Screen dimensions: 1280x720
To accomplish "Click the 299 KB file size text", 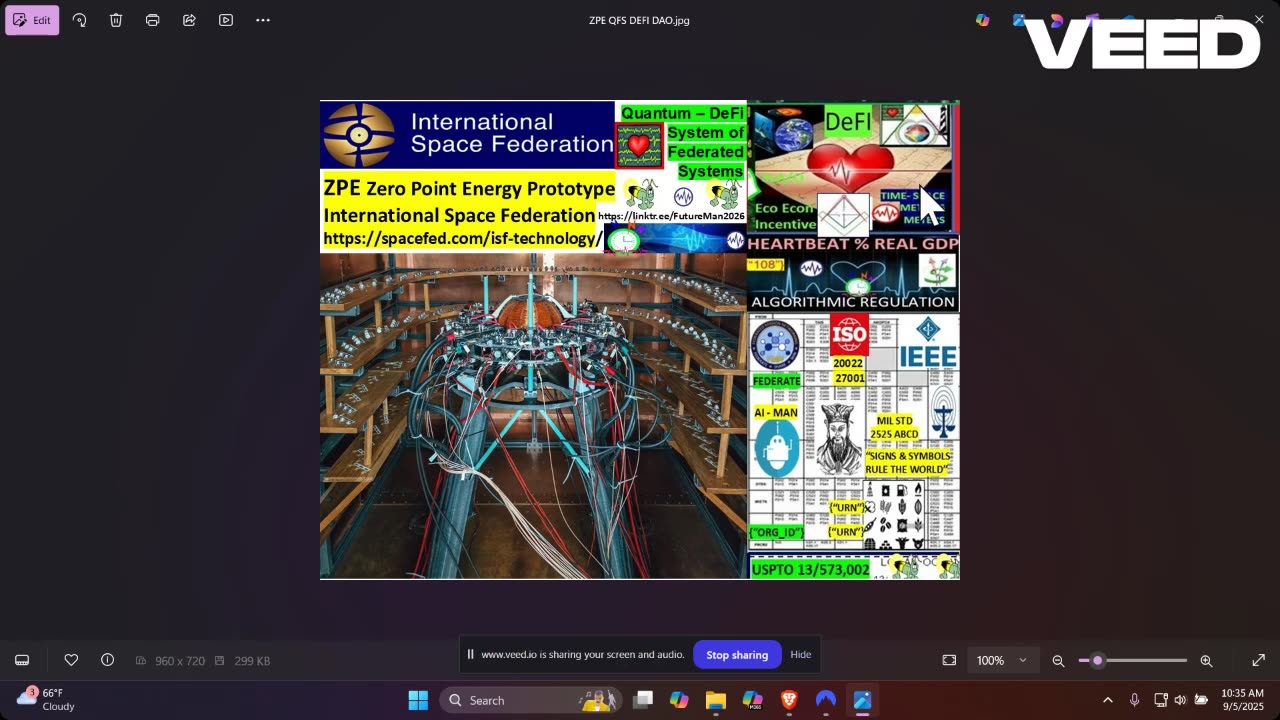I will (x=252, y=661).
